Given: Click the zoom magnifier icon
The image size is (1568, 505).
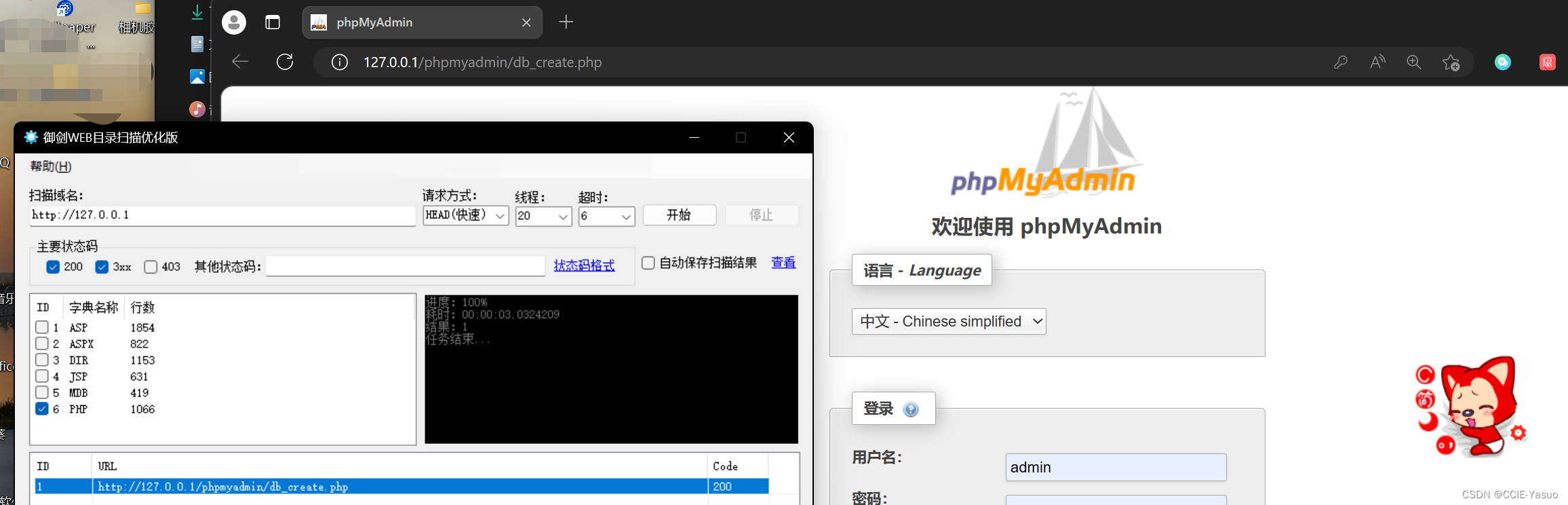Looking at the screenshot, I should pos(1414,62).
